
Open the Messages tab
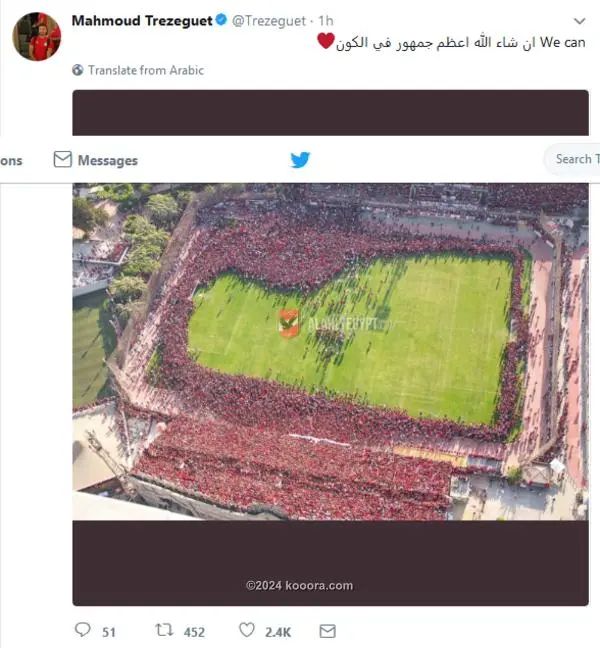[x=96, y=160]
